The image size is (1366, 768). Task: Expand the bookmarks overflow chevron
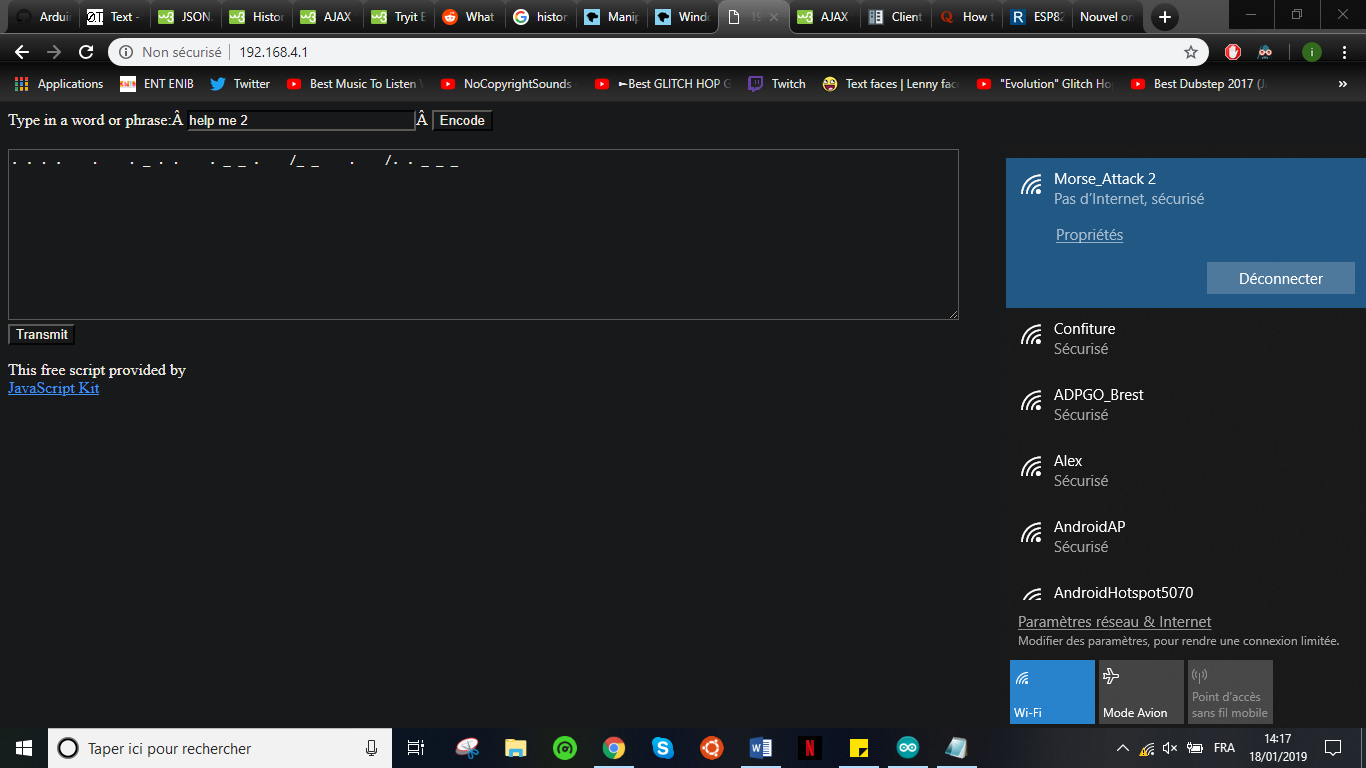point(1342,84)
